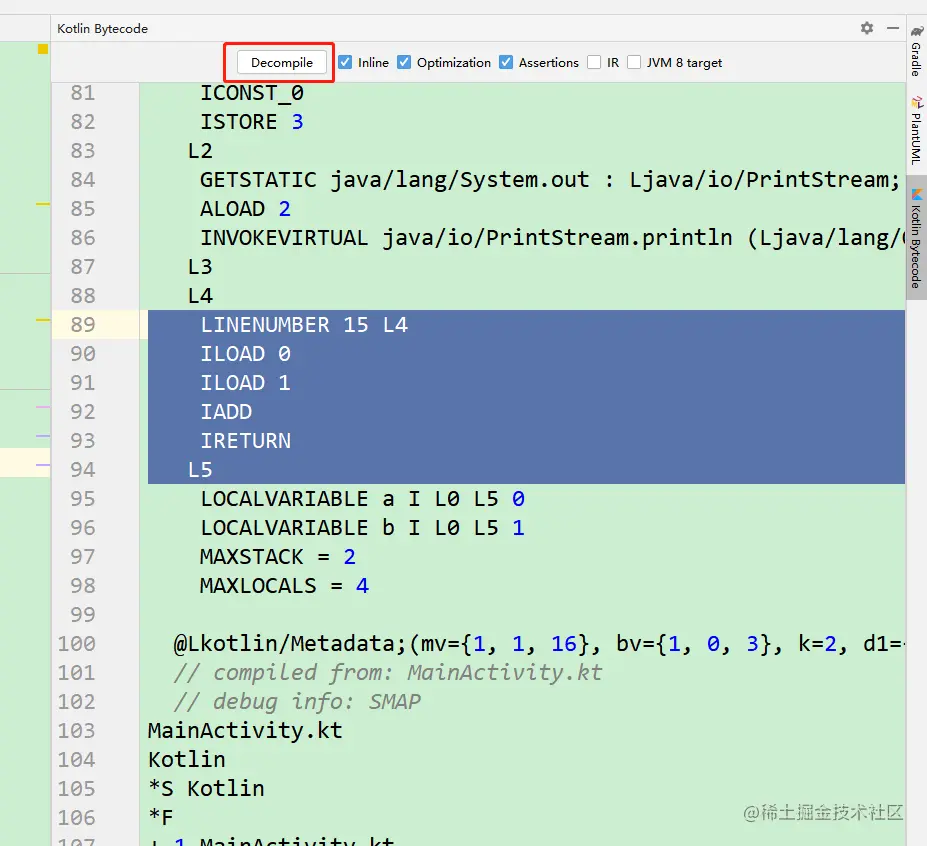Open the Kotlin Bytecode settings gear
The height and width of the screenshot is (846, 927).
click(x=867, y=28)
